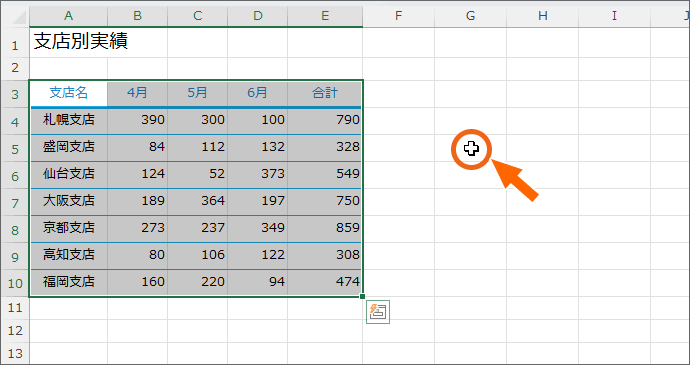Click the cell containing 189

tap(137, 202)
